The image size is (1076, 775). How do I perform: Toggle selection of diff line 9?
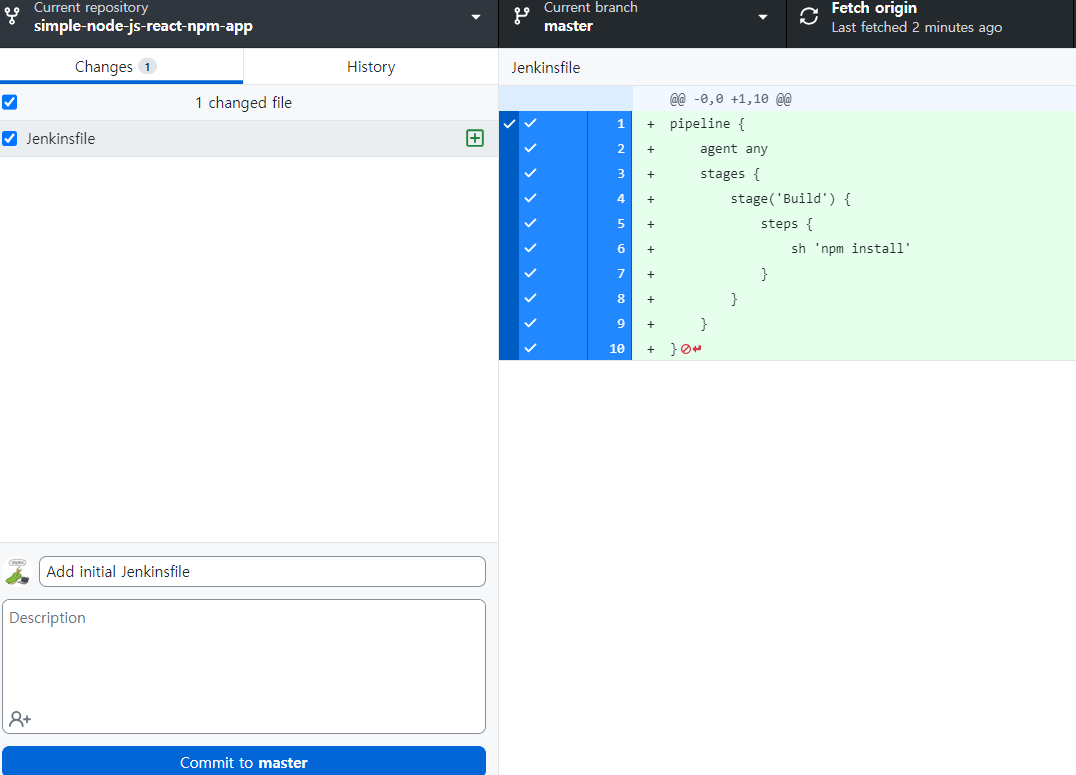point(575,323)
